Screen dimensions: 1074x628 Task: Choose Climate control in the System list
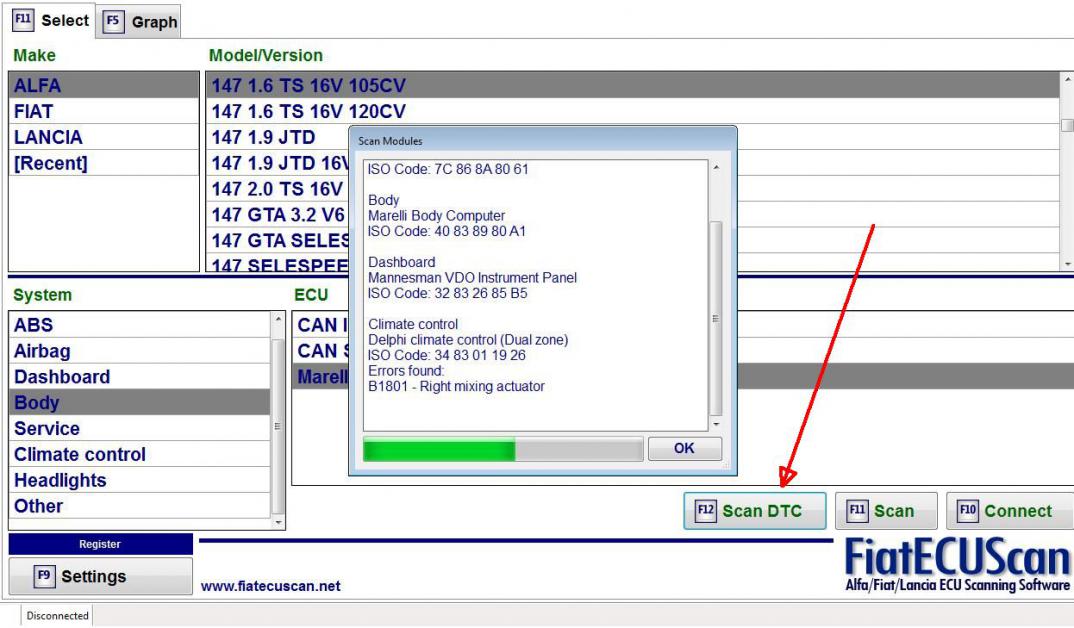pyautogui.click(x=140, y=454)
